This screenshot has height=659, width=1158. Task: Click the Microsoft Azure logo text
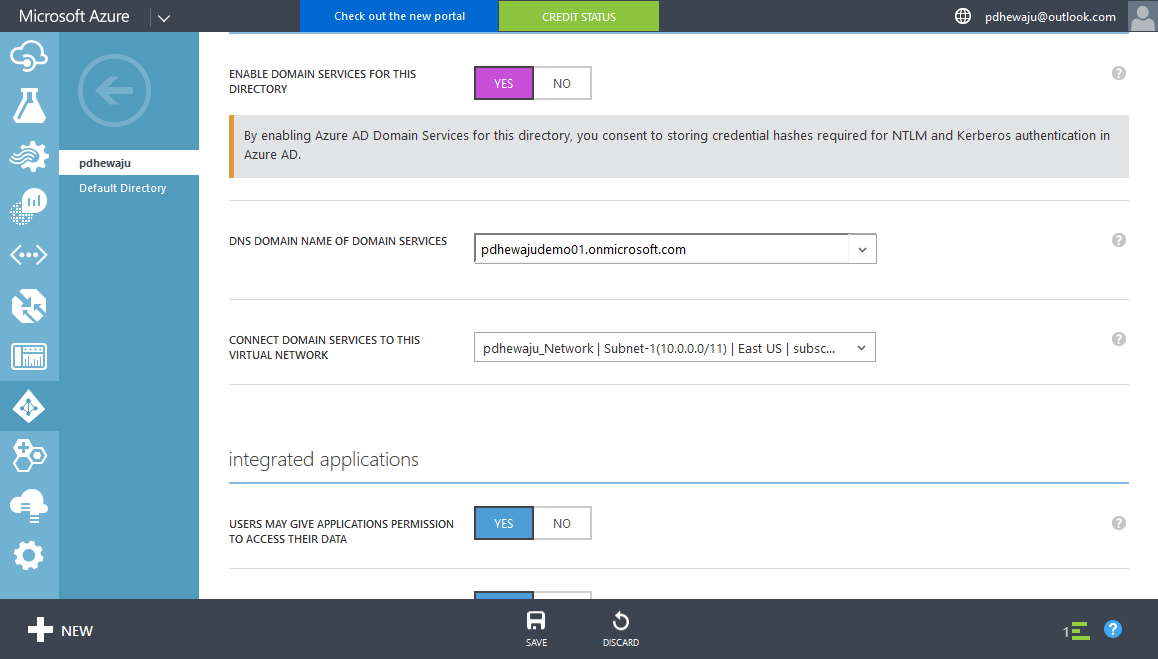point(74,16)
